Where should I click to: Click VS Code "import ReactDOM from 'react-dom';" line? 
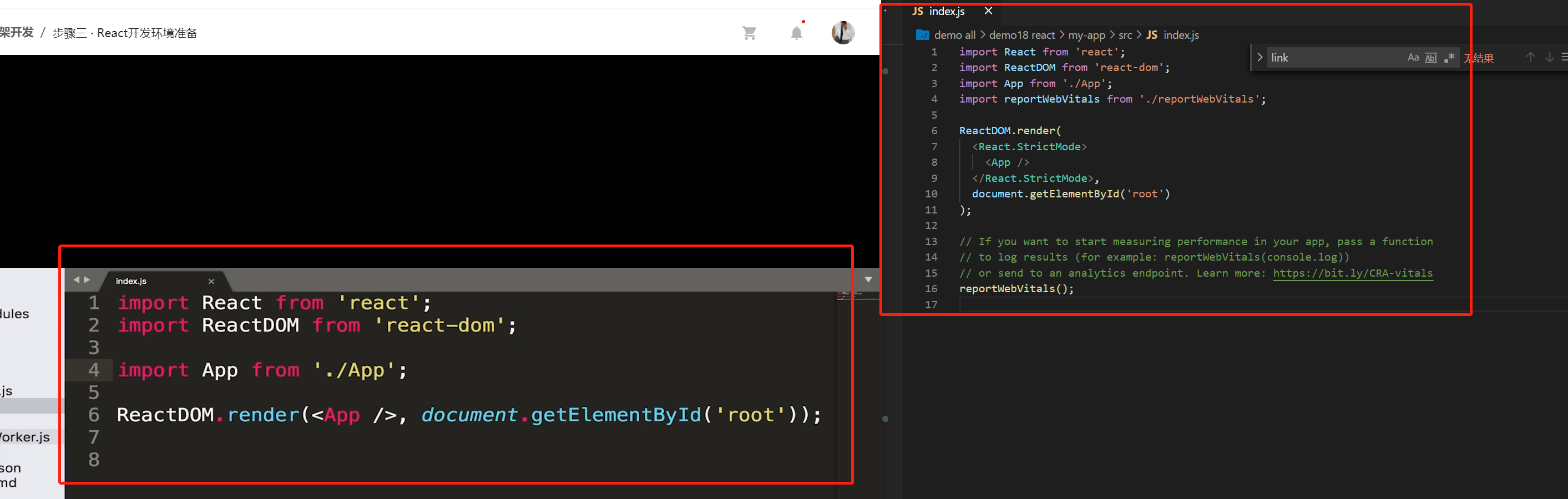tap(1065, 68)
